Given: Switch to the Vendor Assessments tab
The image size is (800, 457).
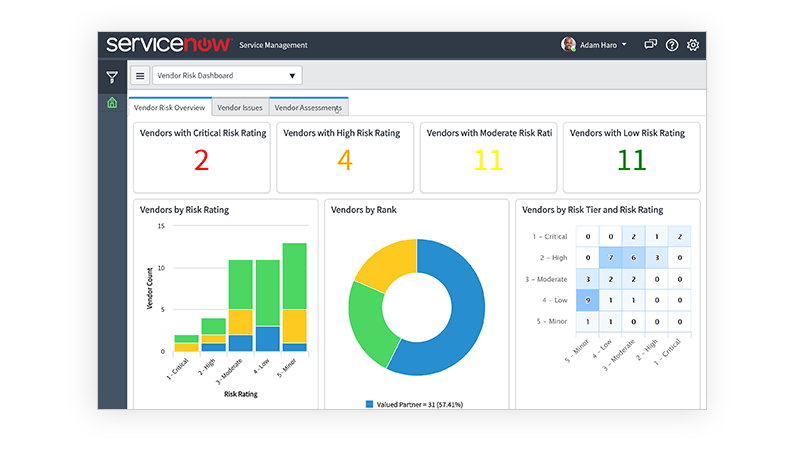Looking at the screenshot, I should (x=308, y=107).
